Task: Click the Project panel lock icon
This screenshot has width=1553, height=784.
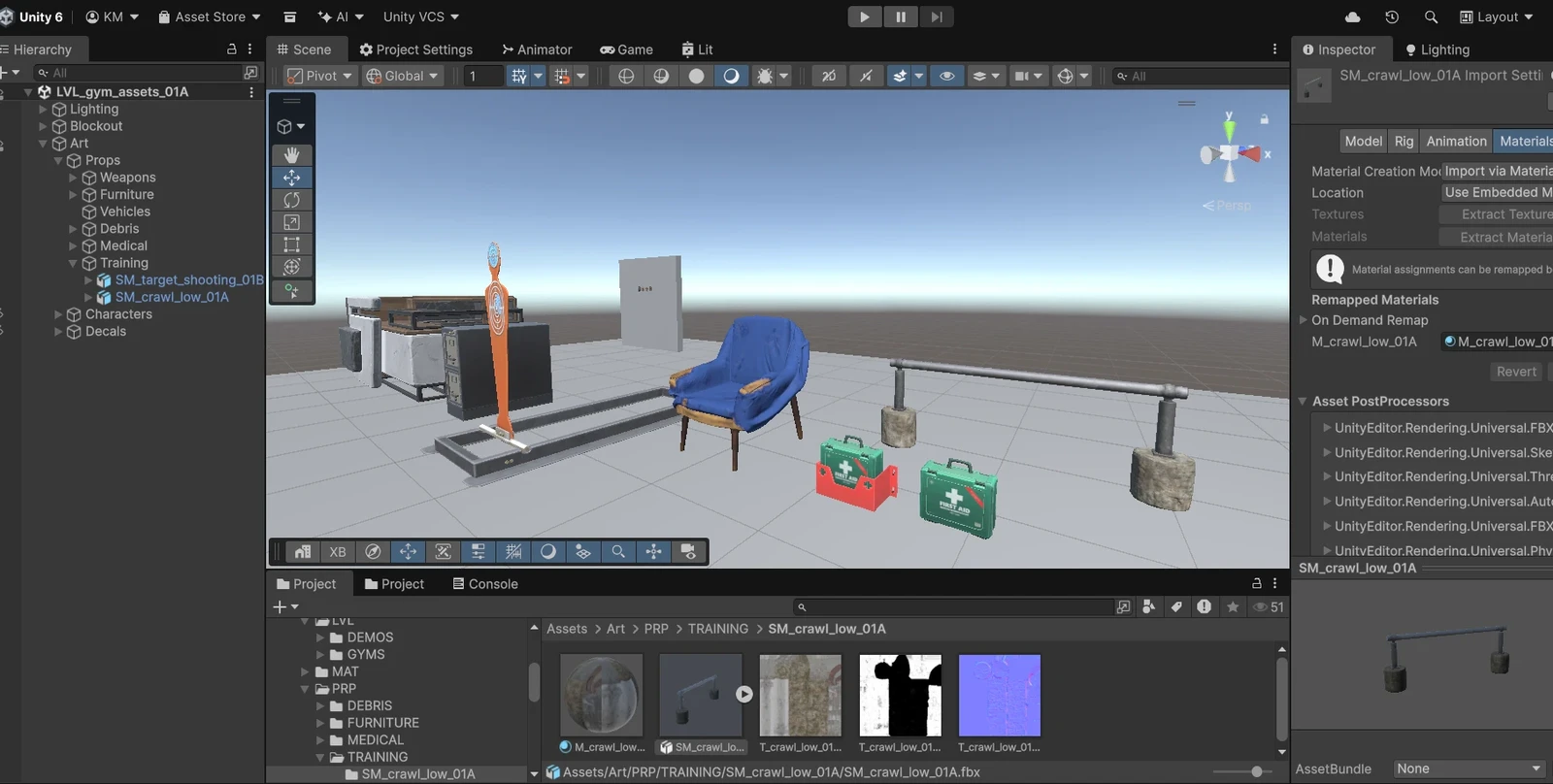Action: [x=1256, y=583]
